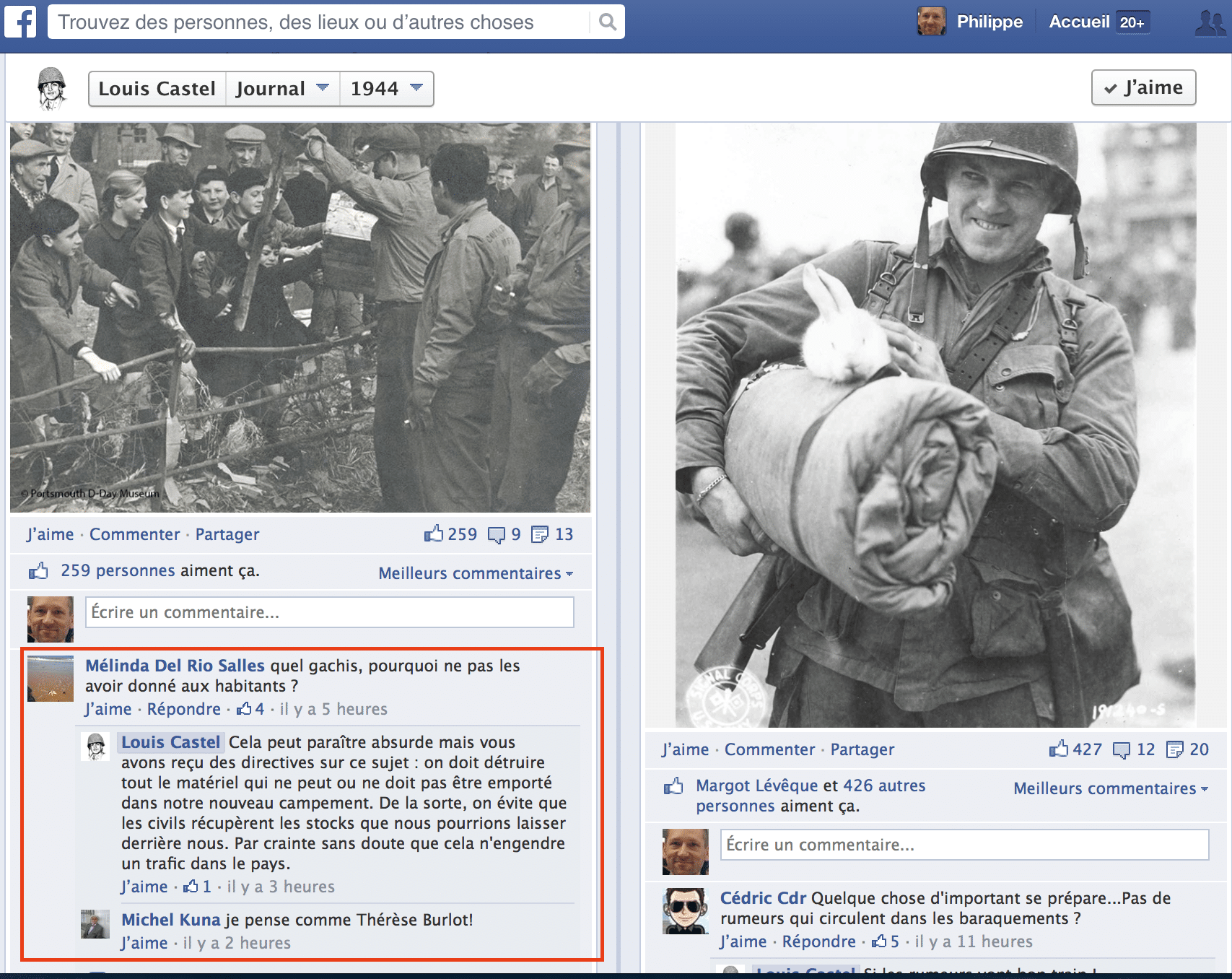The width and height of the screenshot is (1232, 979).
Task: Click Partager under the crowd photo
Action: tap(227, 534)
